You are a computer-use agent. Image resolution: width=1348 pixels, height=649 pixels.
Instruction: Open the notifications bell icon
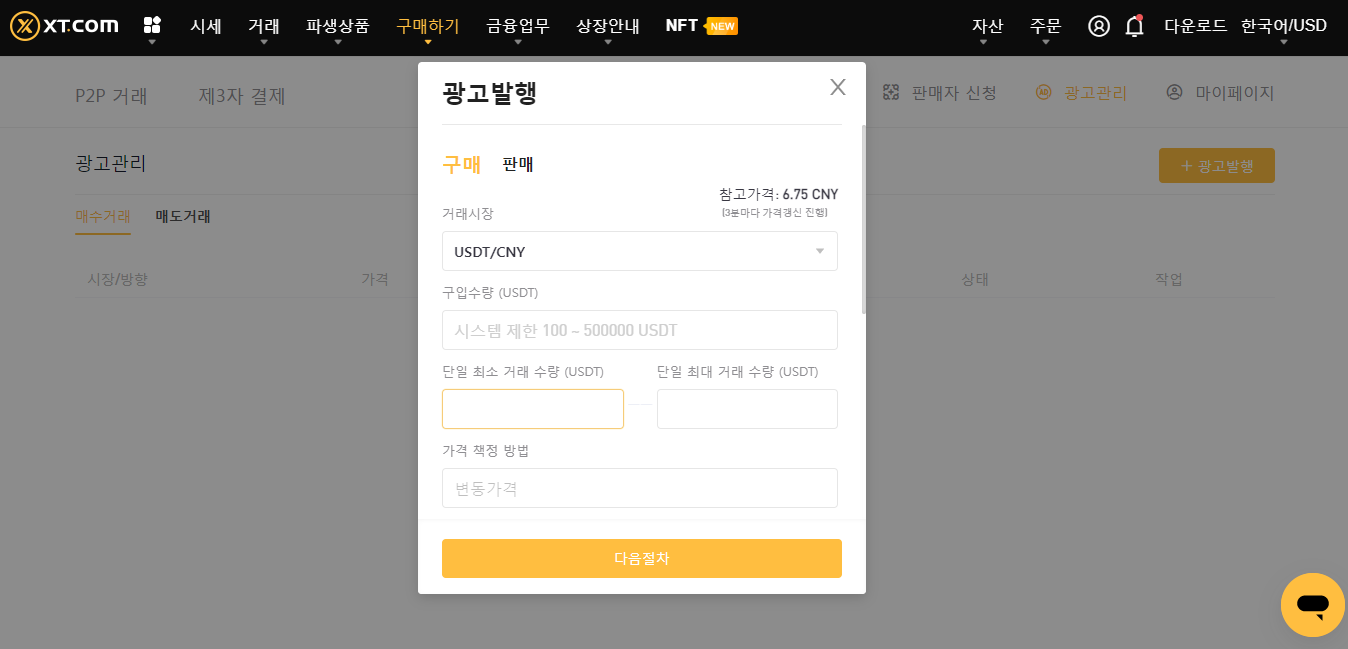pos(1134,26)
